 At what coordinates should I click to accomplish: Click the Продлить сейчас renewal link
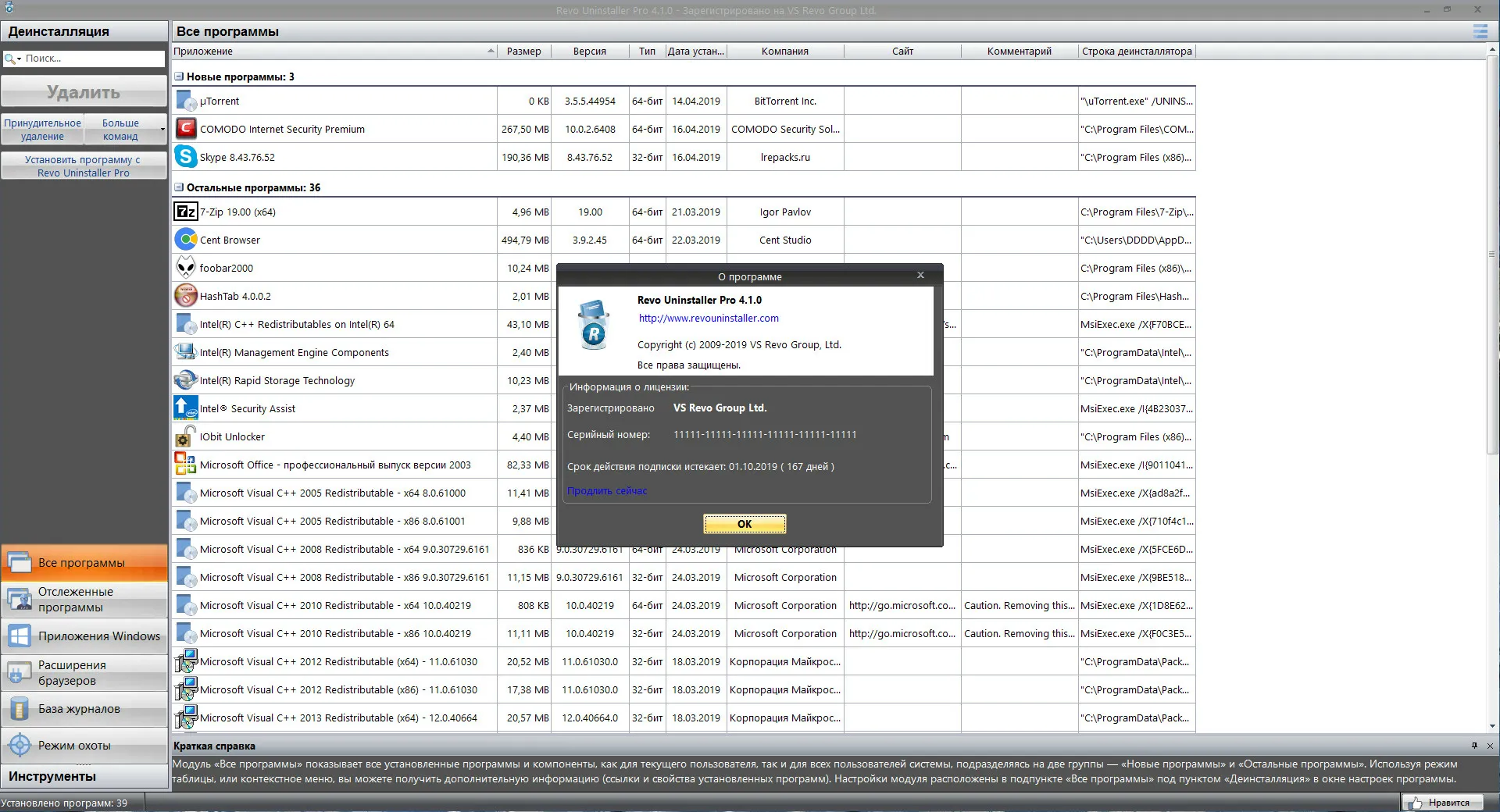(x=607, y=491)
